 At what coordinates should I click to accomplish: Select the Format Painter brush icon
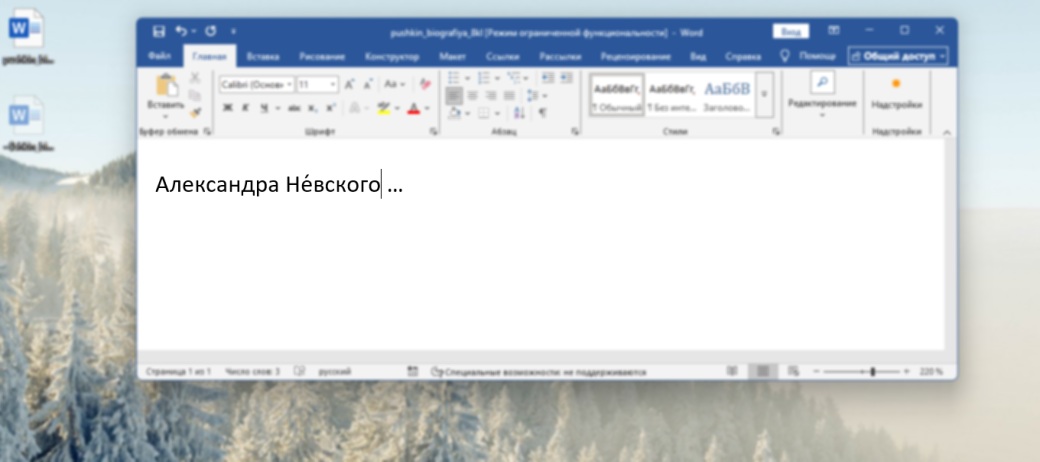pos(195,112)
